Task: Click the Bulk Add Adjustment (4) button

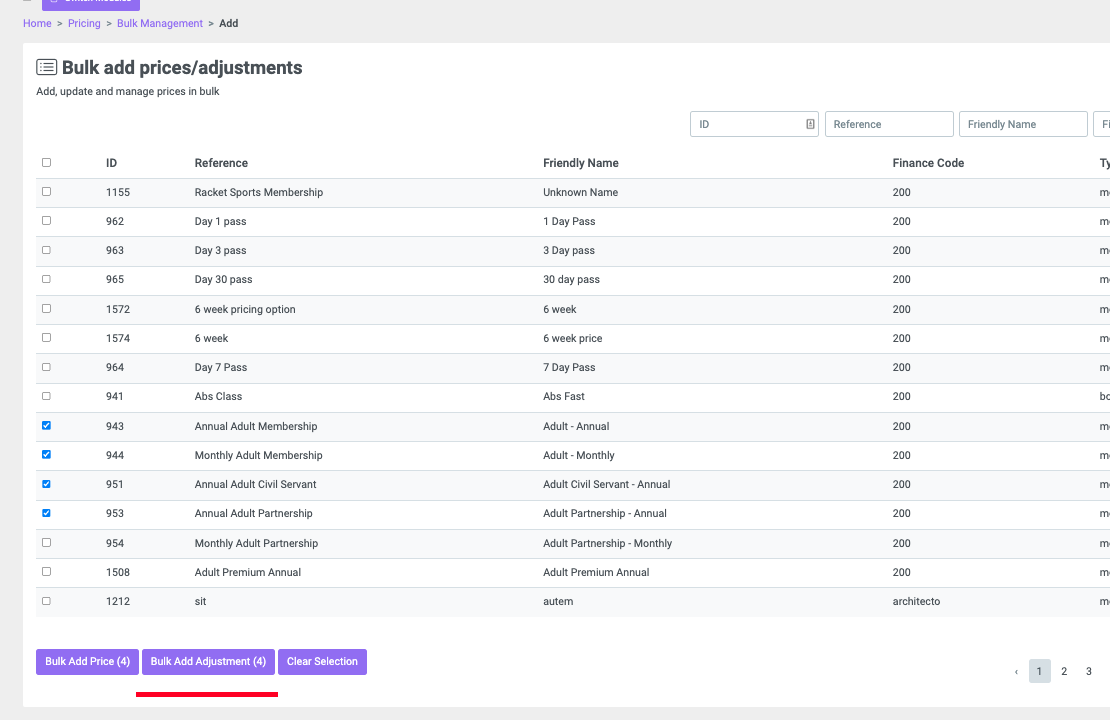Action: pyautogui.click(x=208, y=661)
